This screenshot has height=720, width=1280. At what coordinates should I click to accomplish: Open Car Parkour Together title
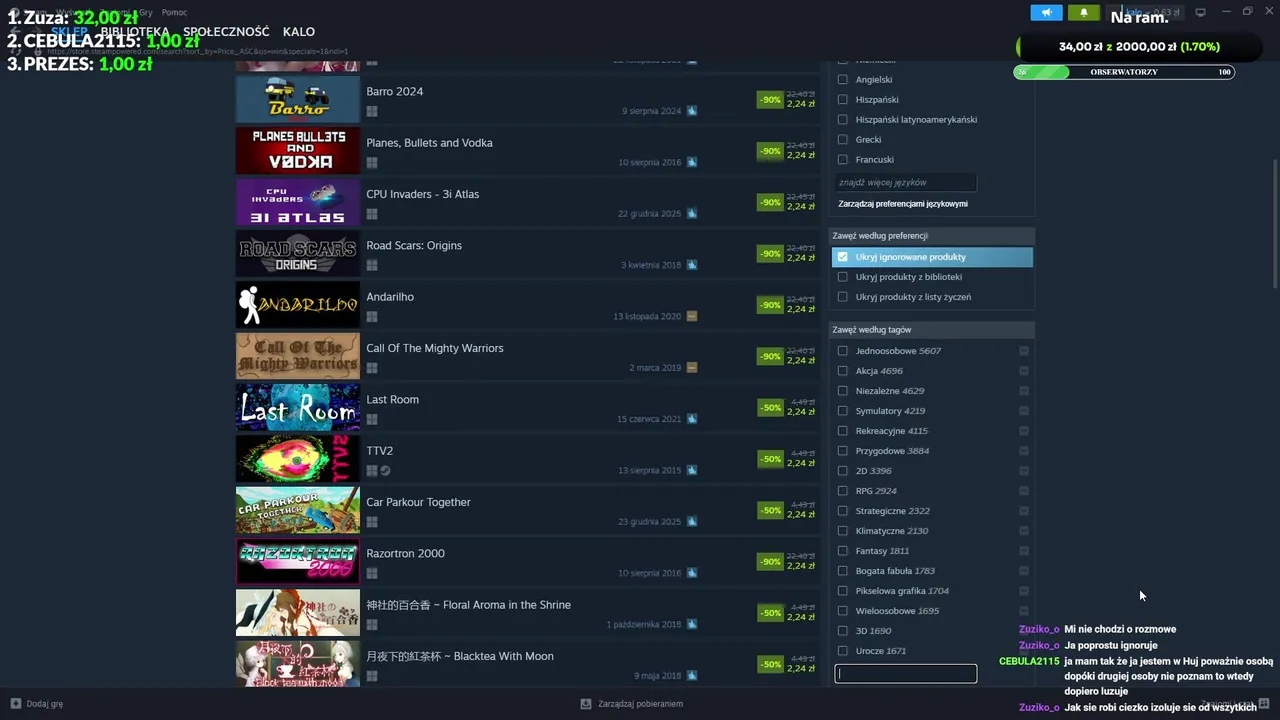pyautogui.click(x=418, y=502)
